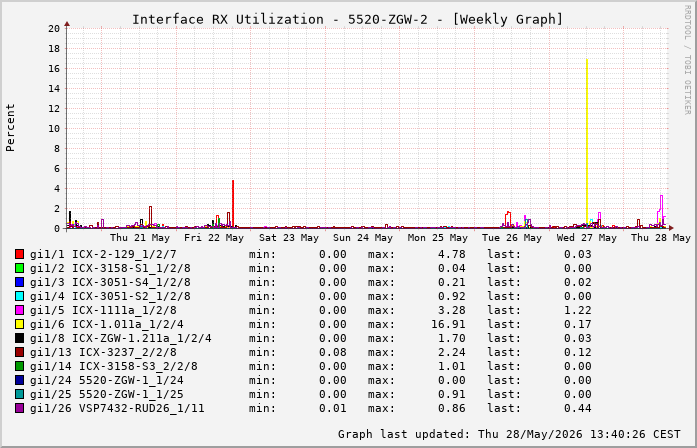The image size is (697, 448).
Task: Select legend text gi1/5 ICX-1111a_1/2/8
Action: (x=103, y=311)
